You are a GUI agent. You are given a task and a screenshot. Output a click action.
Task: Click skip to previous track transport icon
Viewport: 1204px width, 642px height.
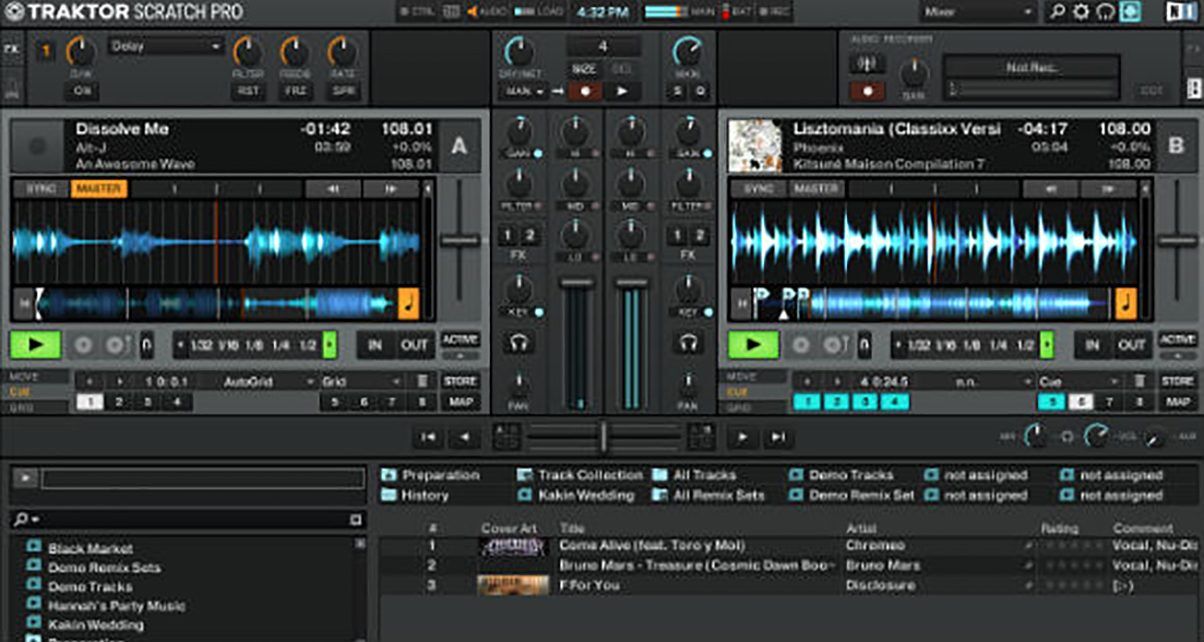(427, 437)
